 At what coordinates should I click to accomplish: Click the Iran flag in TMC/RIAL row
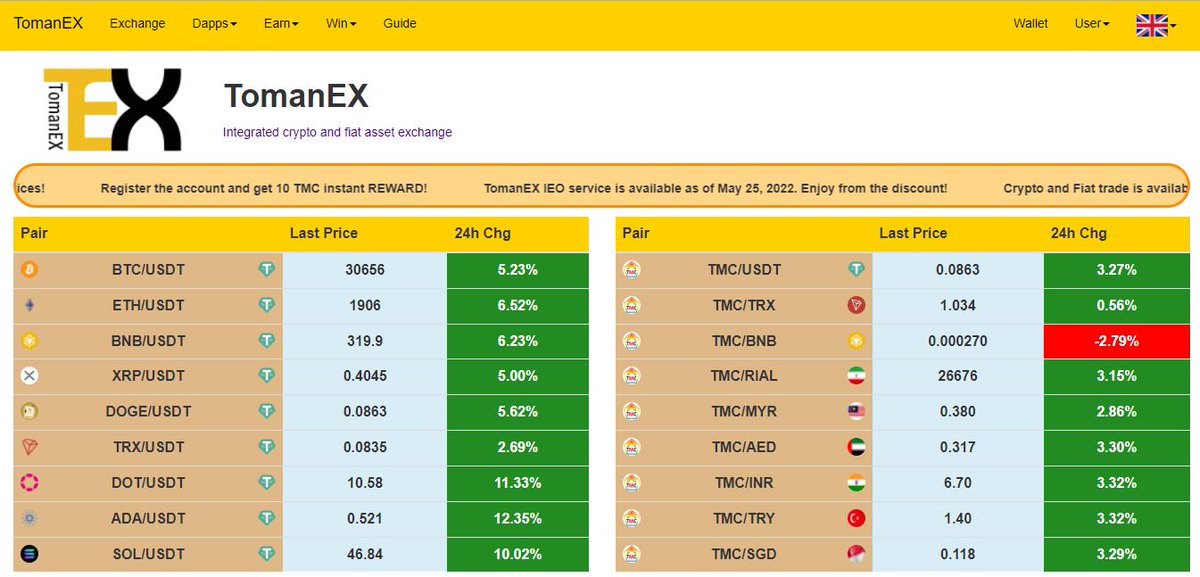click(x=856, y=376)
